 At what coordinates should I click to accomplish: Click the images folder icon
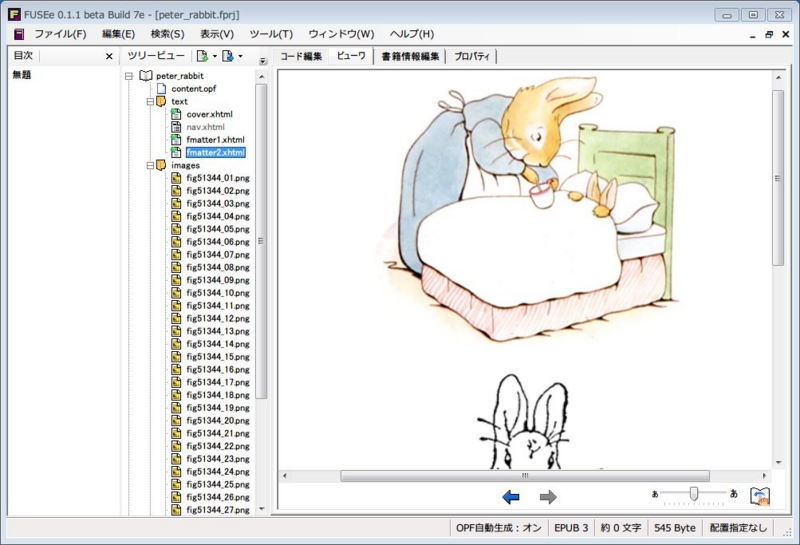point(161,165)
